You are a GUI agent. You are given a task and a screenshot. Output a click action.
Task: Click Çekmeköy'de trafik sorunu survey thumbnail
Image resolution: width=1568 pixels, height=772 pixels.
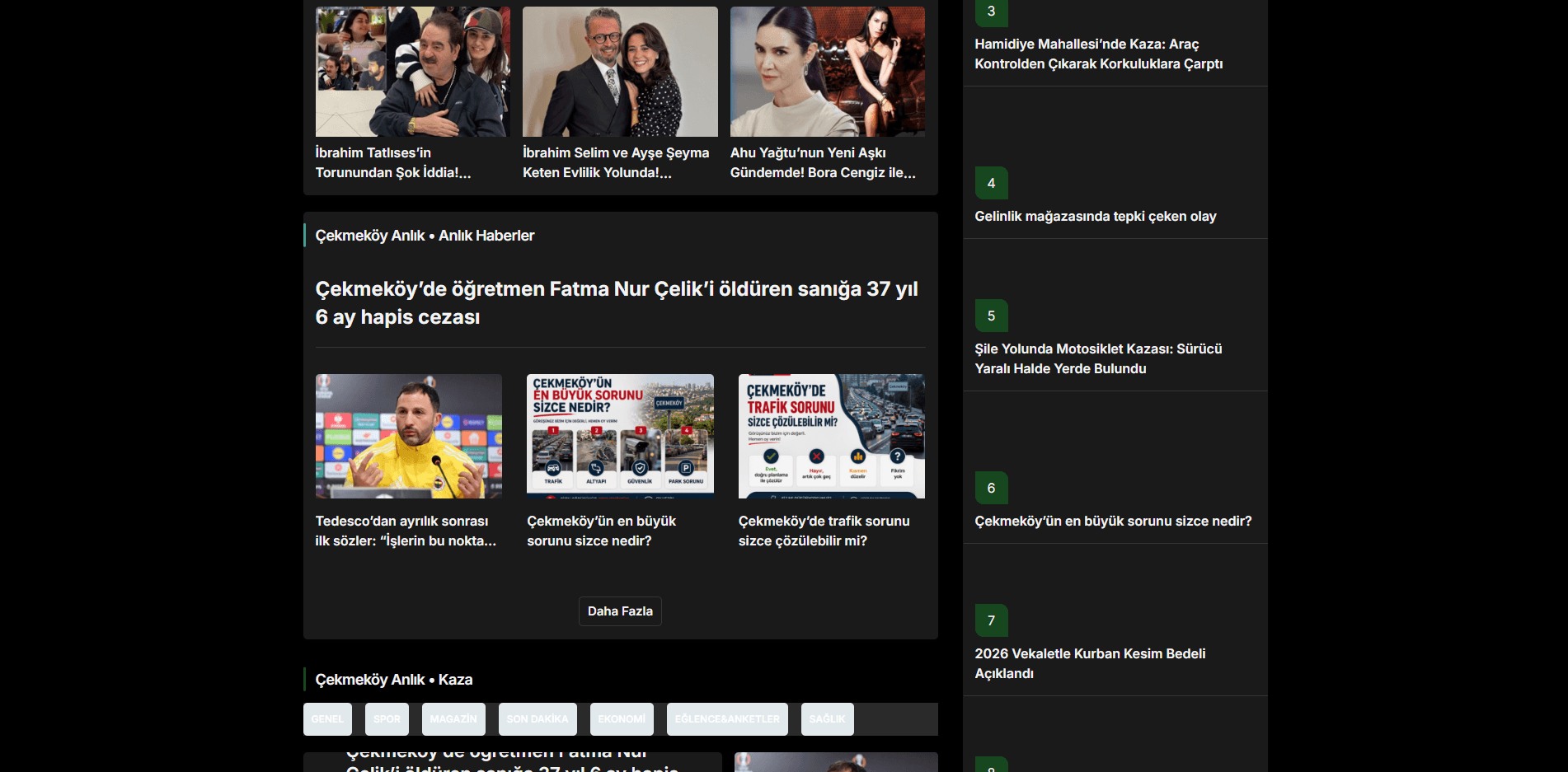pos(832,436)
